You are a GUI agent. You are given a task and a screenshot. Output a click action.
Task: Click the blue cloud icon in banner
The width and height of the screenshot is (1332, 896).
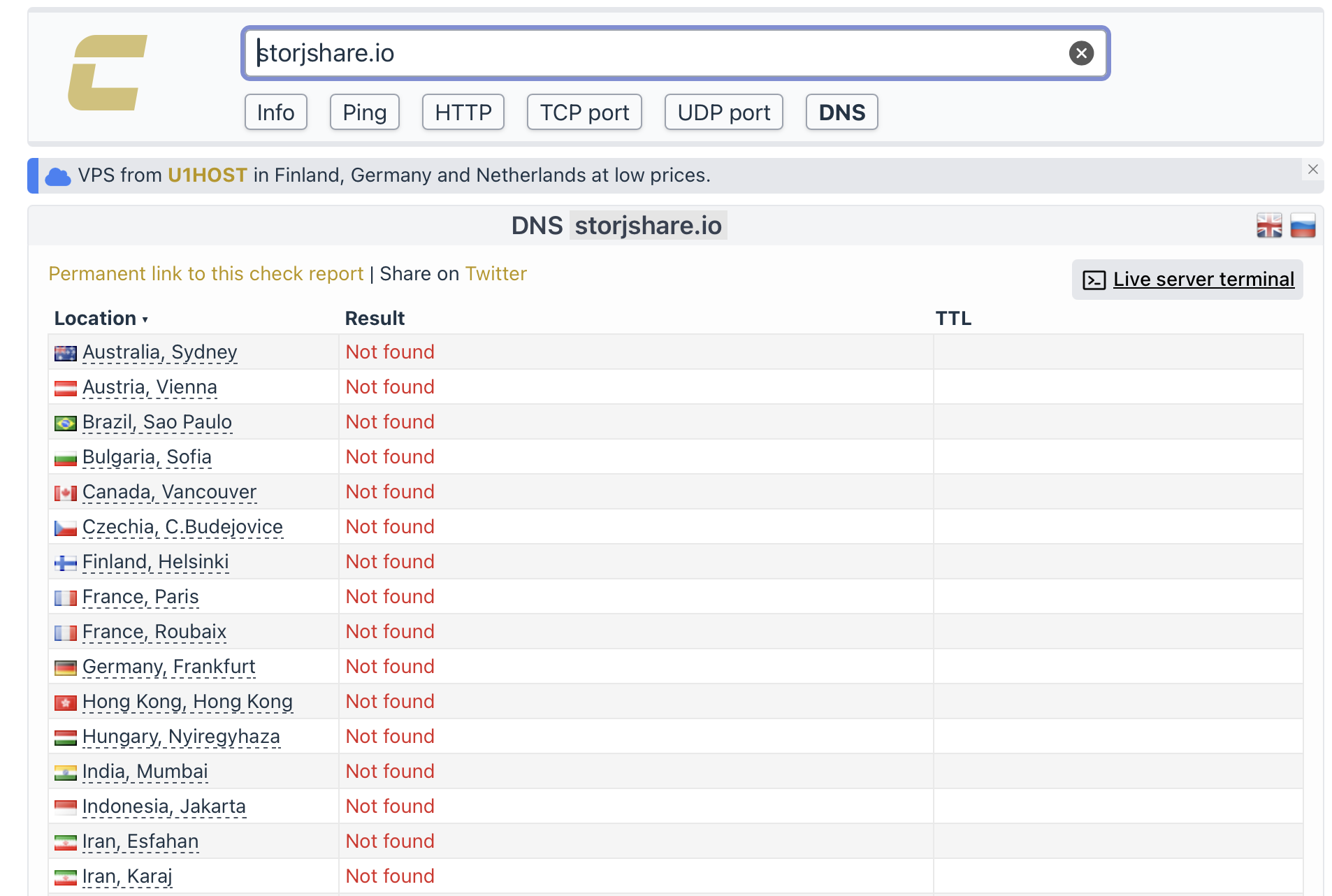58,176
